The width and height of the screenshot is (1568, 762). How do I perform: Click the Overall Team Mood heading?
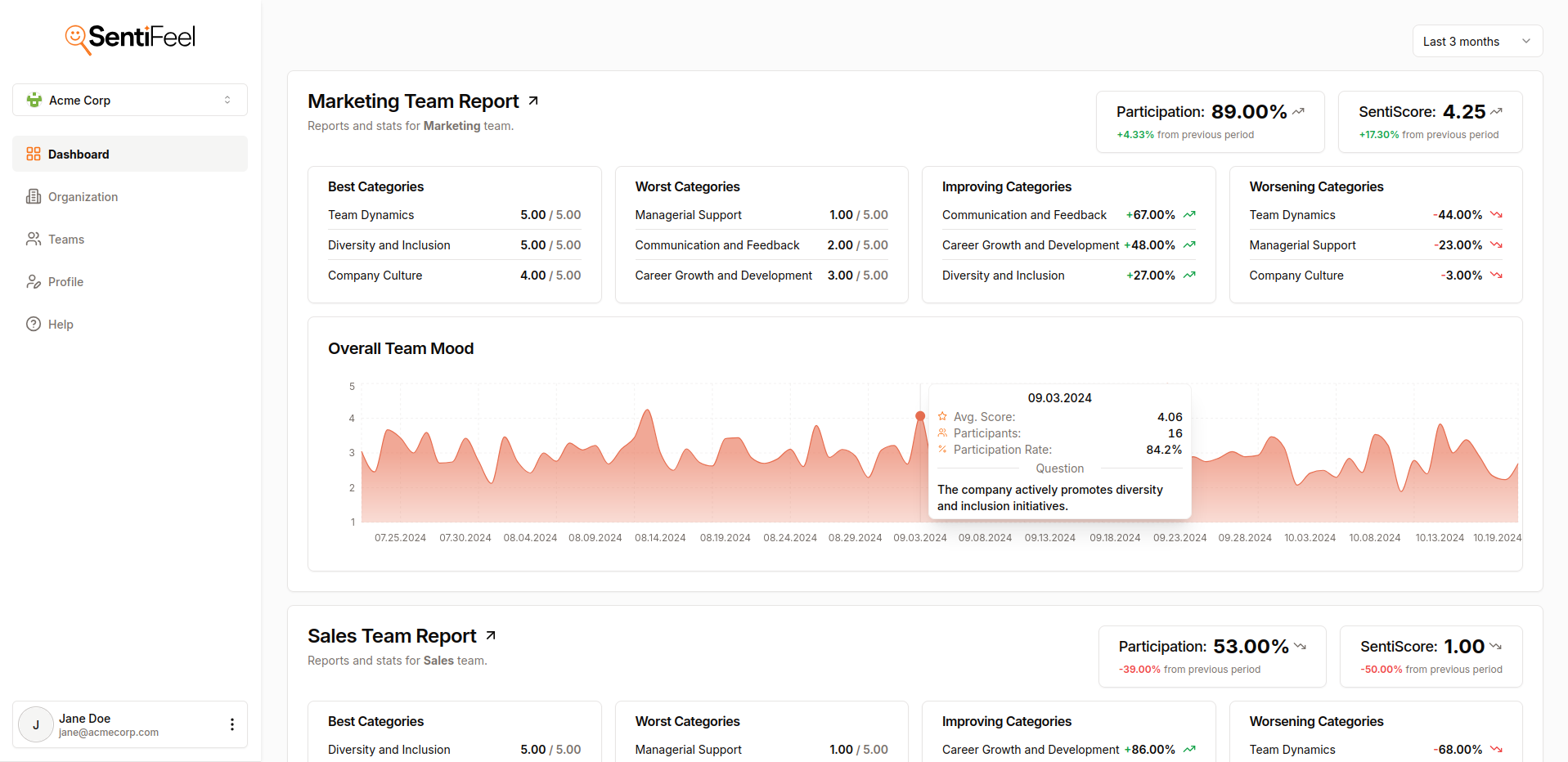[401, 348]
